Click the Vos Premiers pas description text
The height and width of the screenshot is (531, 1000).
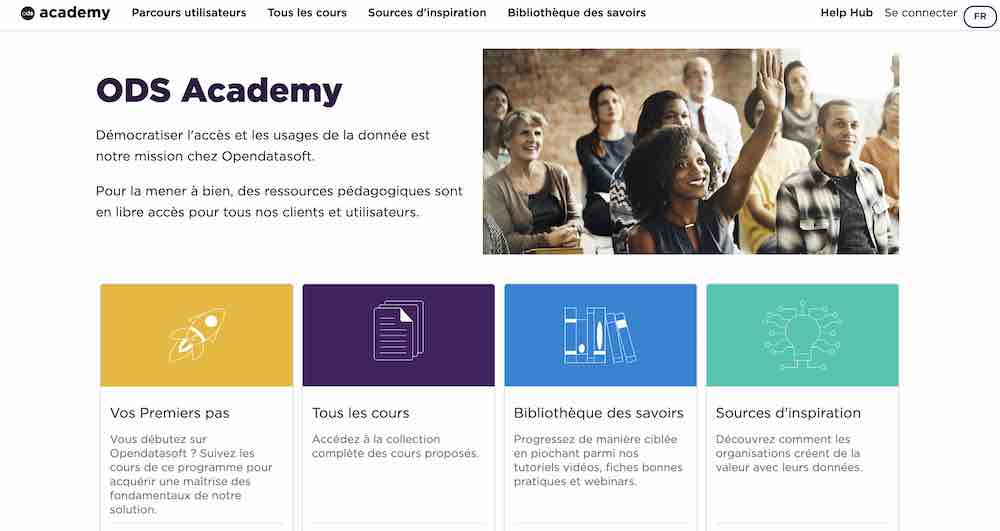[x=191, y=474]
